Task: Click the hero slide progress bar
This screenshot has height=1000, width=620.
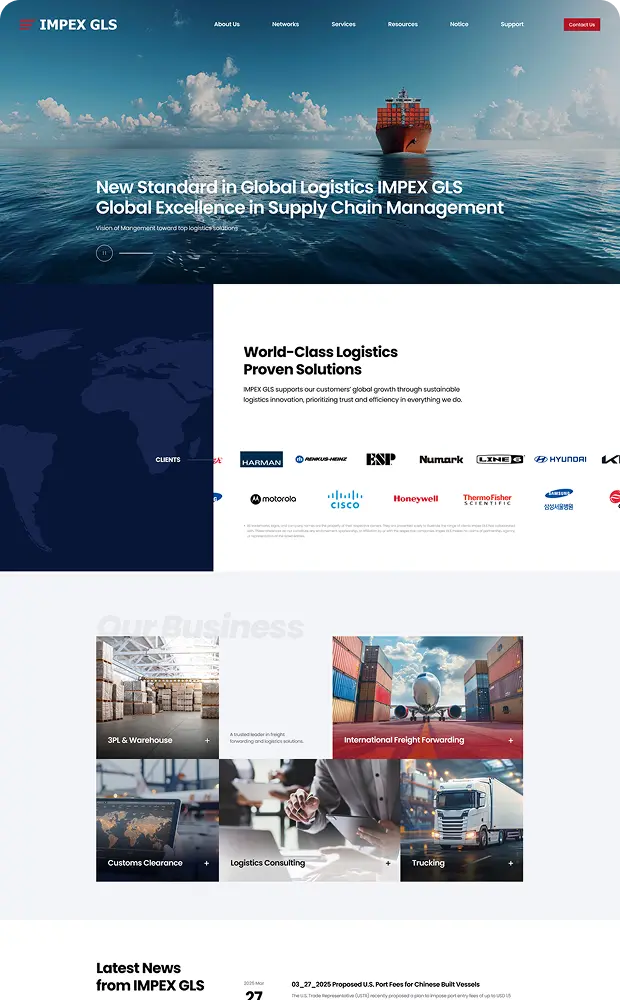Action: 137,253
